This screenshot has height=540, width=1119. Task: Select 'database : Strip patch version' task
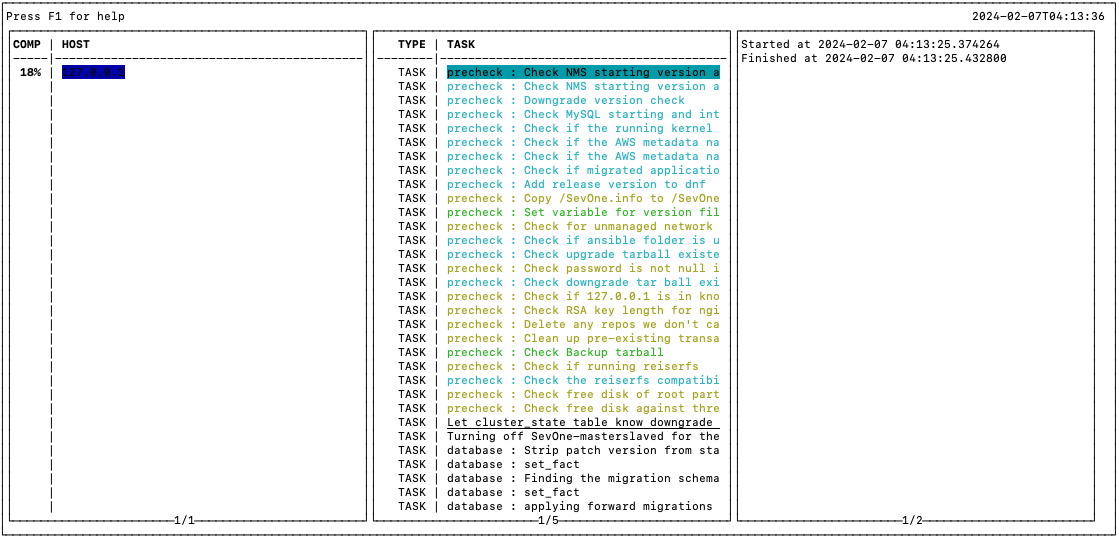583,450
